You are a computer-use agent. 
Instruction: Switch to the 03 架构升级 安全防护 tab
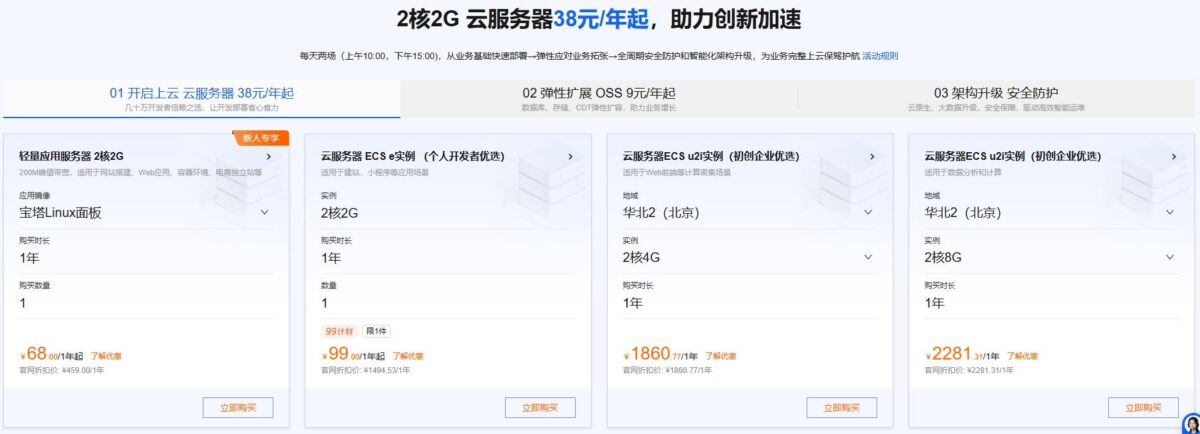[996, 98]
